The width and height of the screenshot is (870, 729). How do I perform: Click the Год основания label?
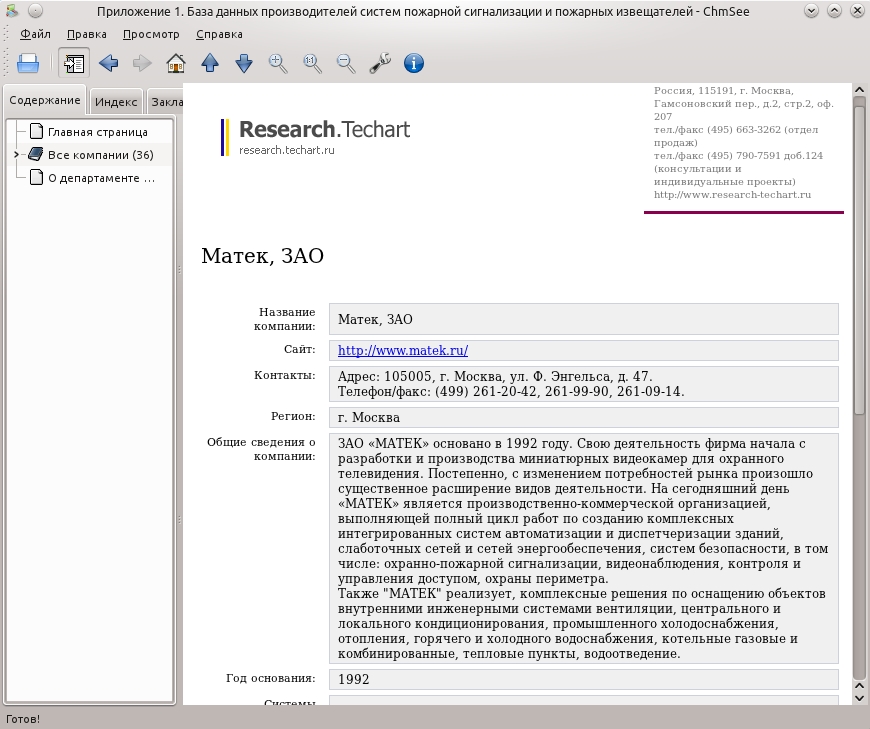(270, 678)
